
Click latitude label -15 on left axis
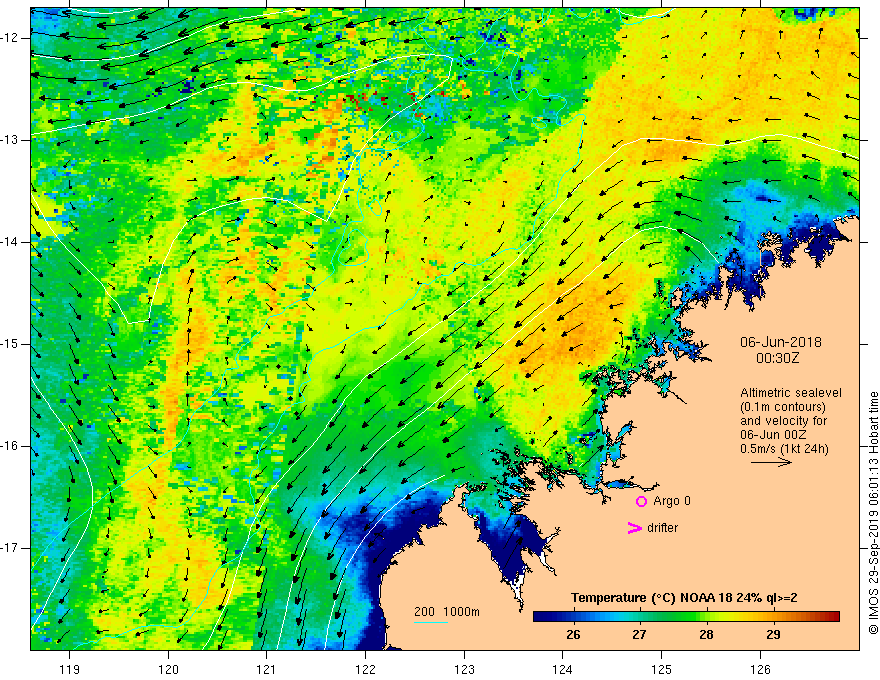coord(10,344)
